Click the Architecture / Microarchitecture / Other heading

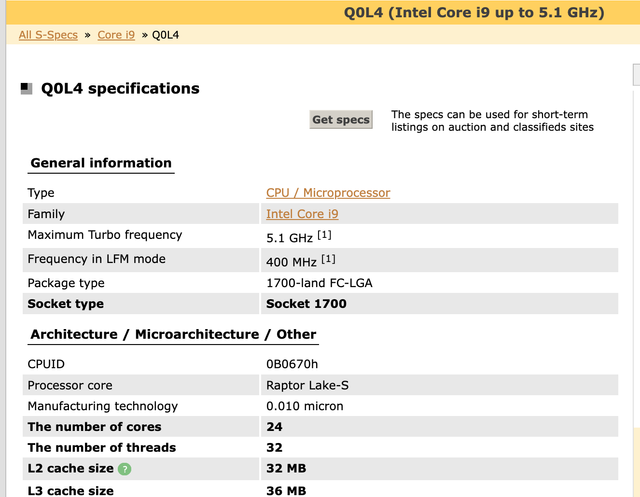click(173, 335)
